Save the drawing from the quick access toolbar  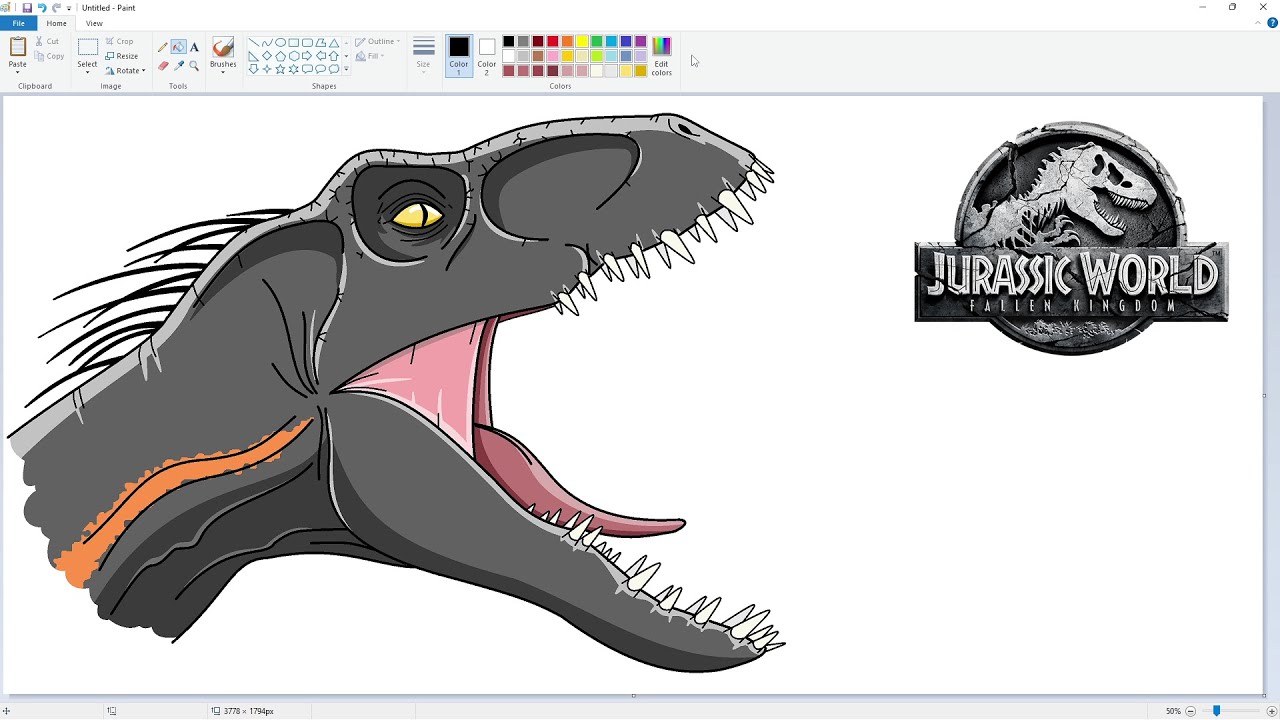point(27,8)
